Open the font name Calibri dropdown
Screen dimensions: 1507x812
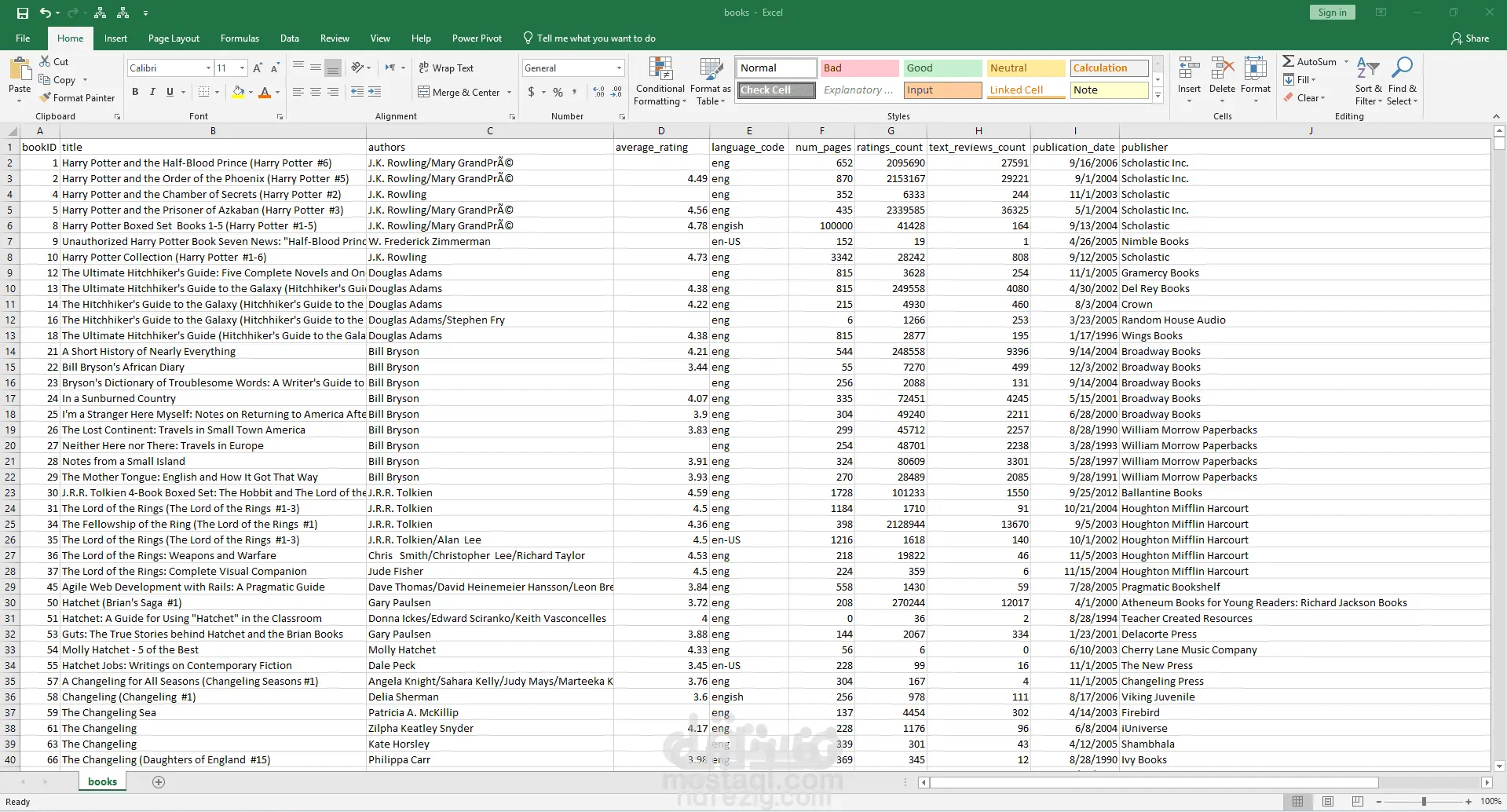208,68
